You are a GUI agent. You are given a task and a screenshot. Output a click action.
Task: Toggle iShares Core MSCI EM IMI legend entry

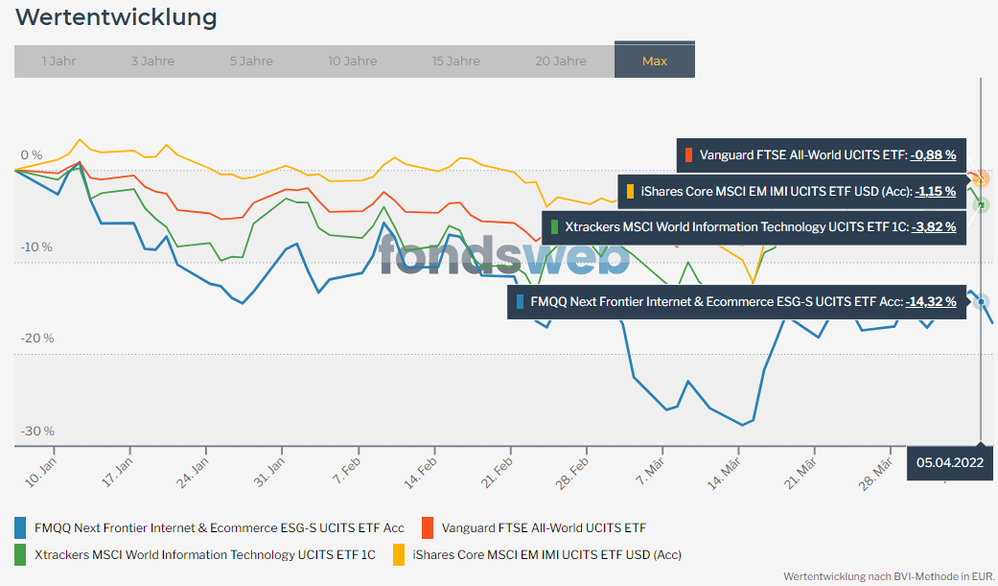(537, 555)
